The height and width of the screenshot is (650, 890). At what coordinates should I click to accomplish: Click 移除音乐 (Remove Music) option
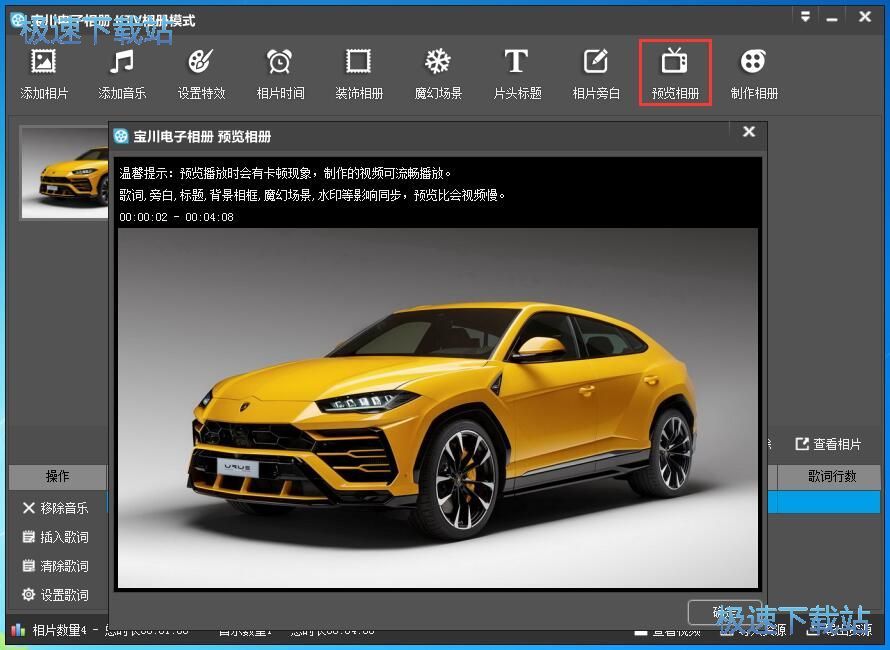pyautogui.click(x=55, y=508)
